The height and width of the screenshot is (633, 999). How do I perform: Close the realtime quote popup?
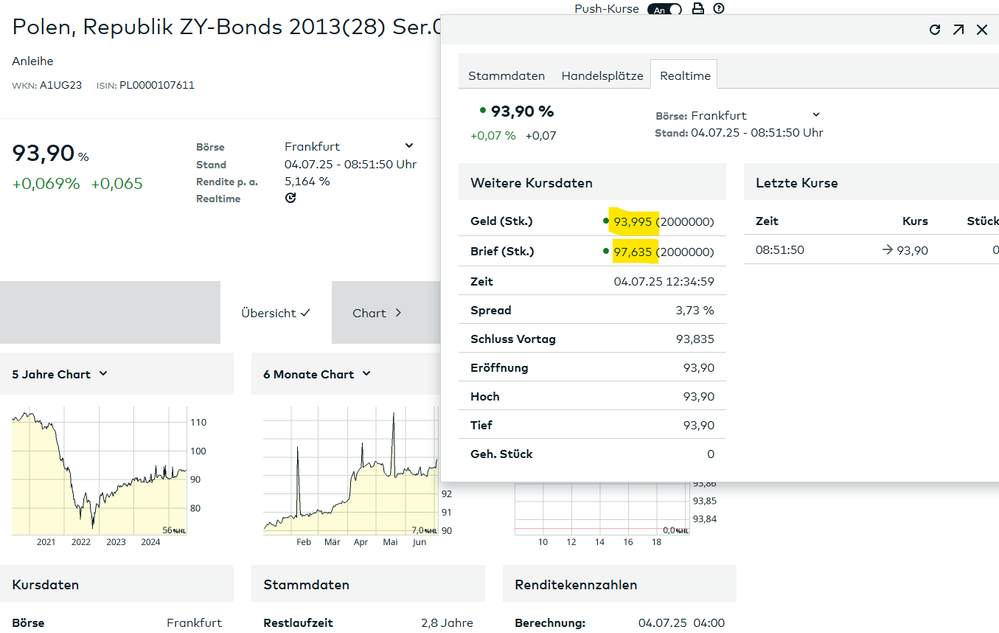point(981,30)
